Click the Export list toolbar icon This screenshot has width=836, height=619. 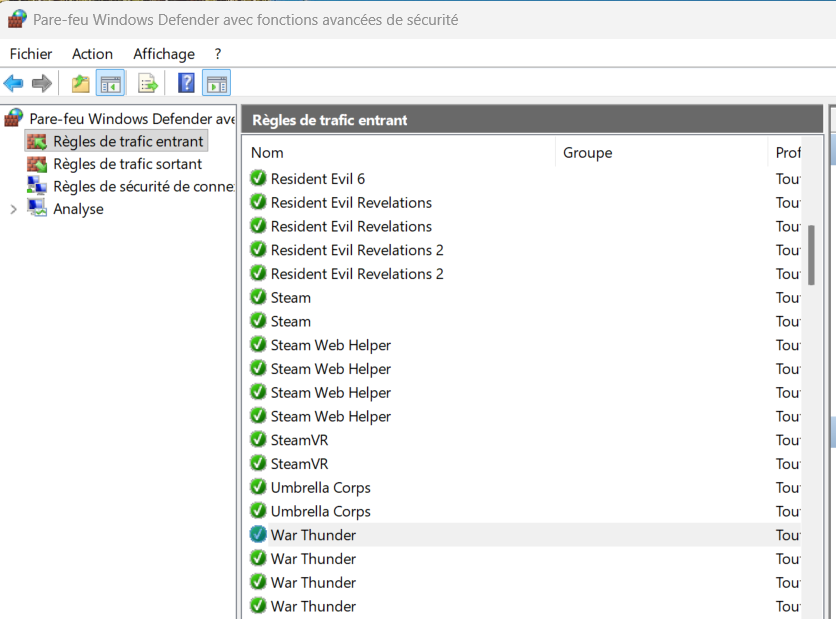pos(148,84)
